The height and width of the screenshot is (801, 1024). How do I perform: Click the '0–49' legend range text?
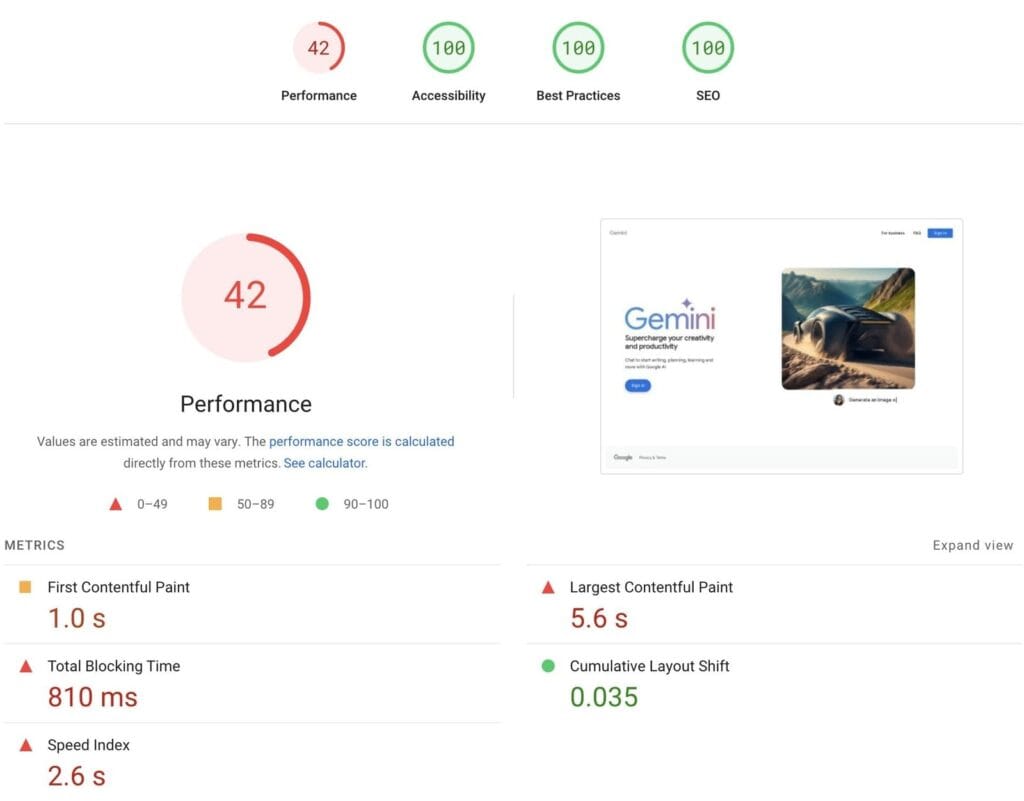[x=152, y=504]
